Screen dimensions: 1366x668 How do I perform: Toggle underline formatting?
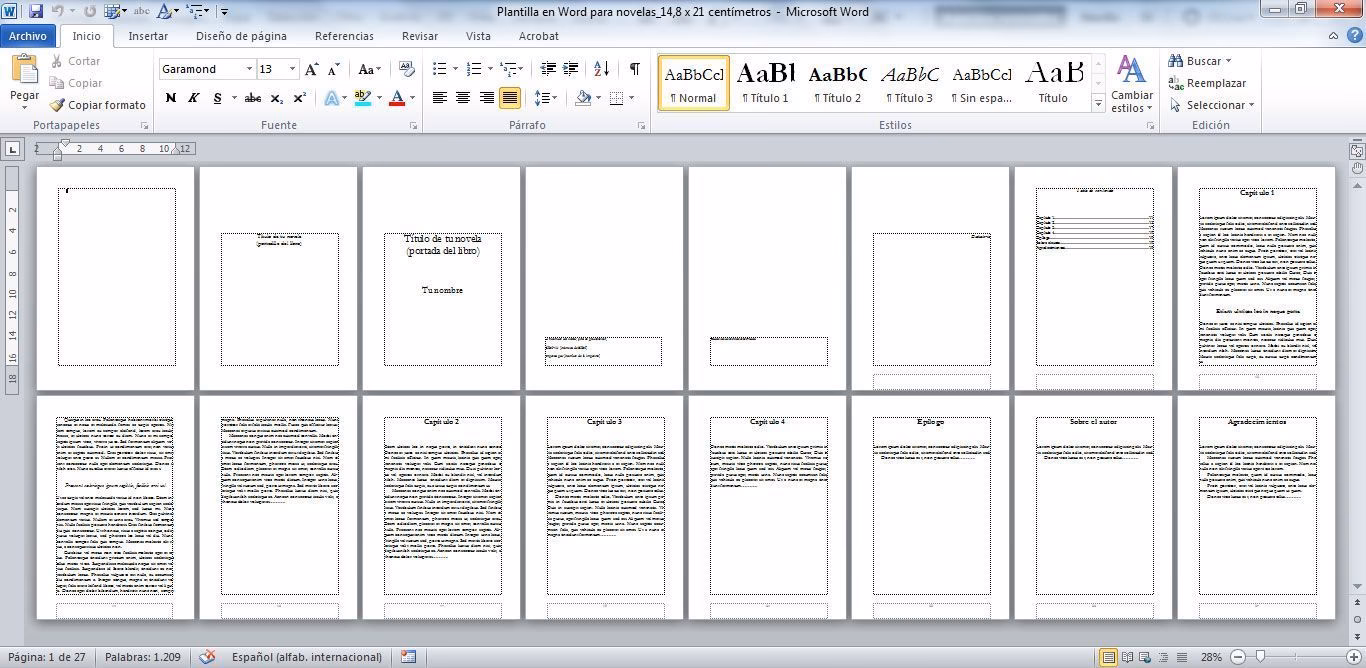[216, 97]
